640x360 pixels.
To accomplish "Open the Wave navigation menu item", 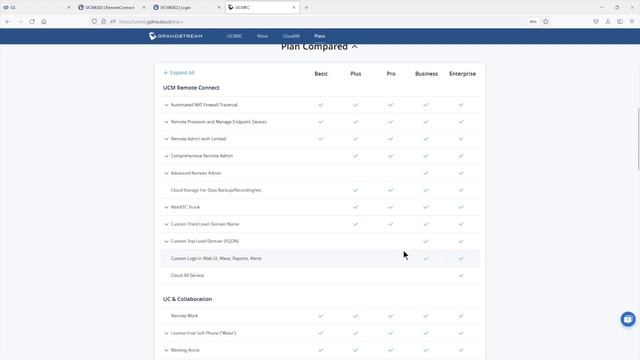I will tap(262, 36).
